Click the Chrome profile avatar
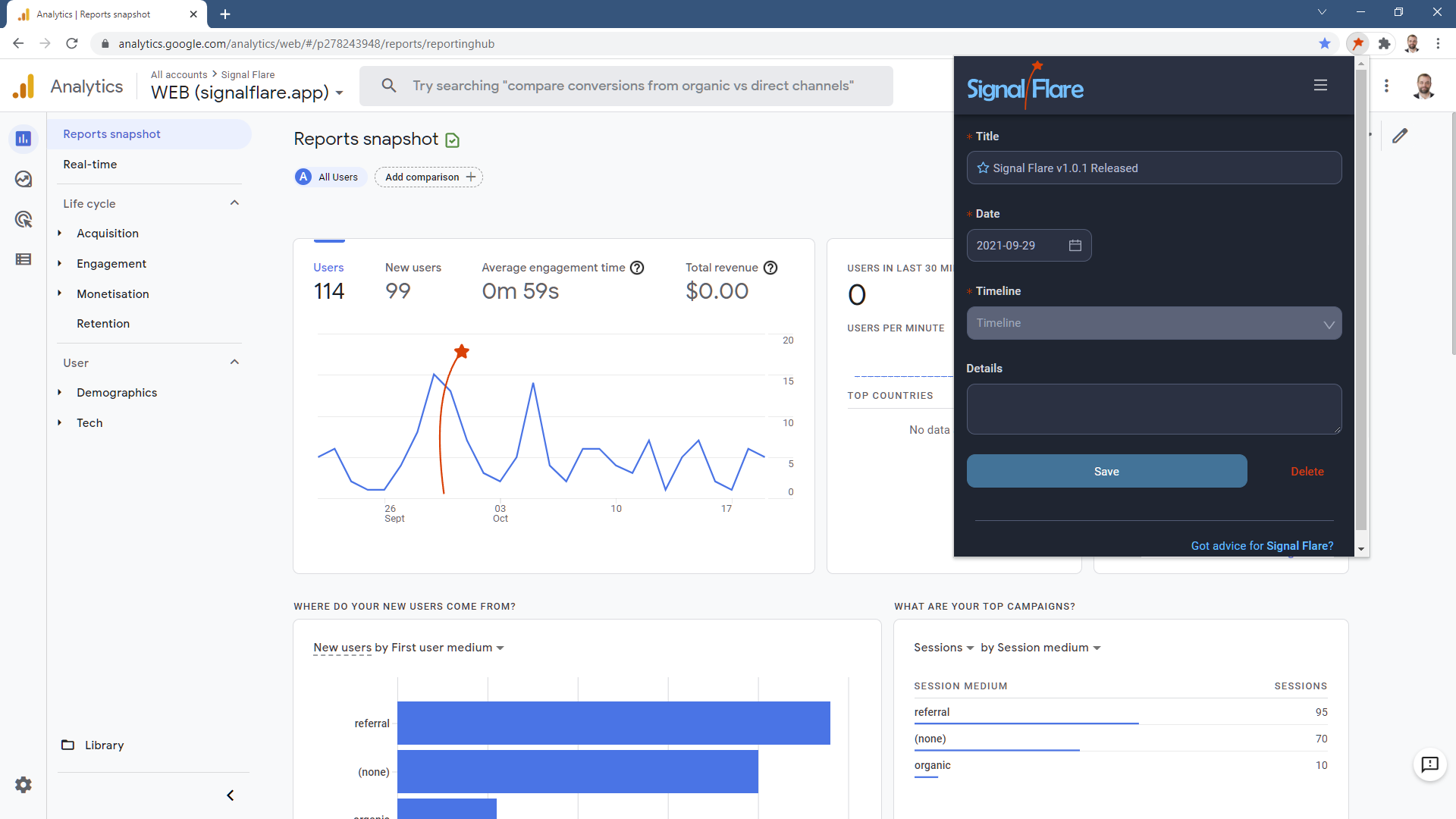The height and width of the screenshot is (819, 1456). 1411,43
